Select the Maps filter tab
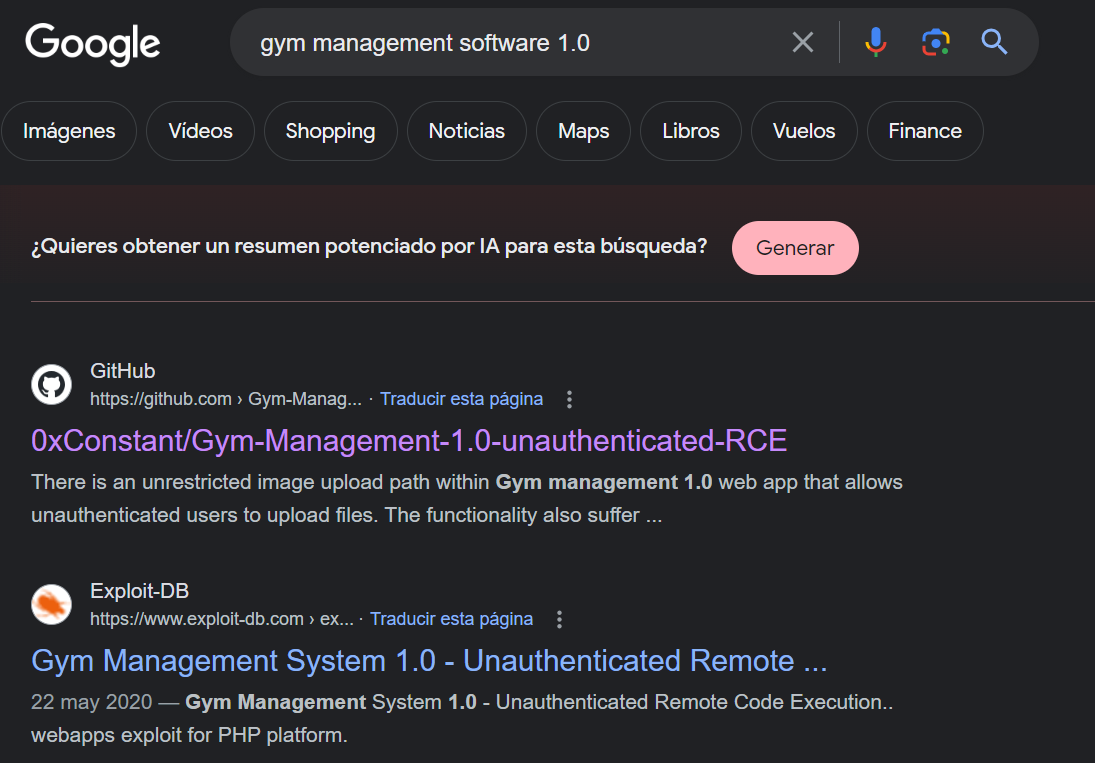1095x763 pixels. pyautogui.click(x=583, y=131)
